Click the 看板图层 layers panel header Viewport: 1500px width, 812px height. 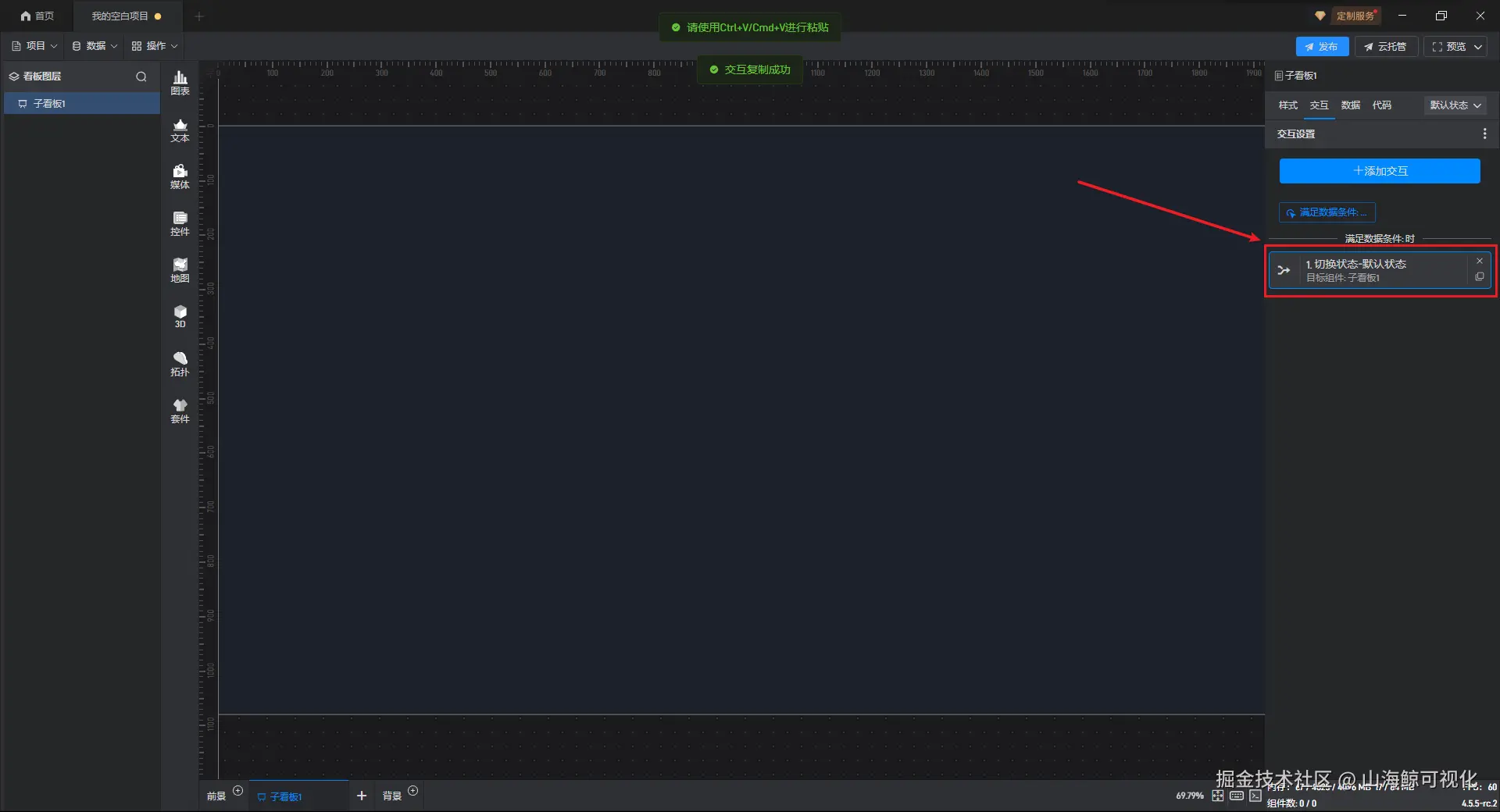pyautogui.click(x=42, y=77)
